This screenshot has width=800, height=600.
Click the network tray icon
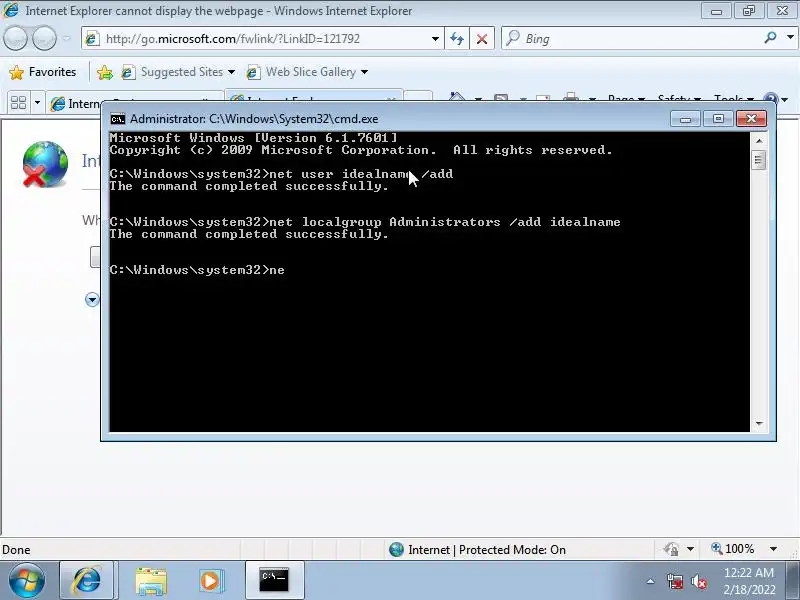point(675,581)
